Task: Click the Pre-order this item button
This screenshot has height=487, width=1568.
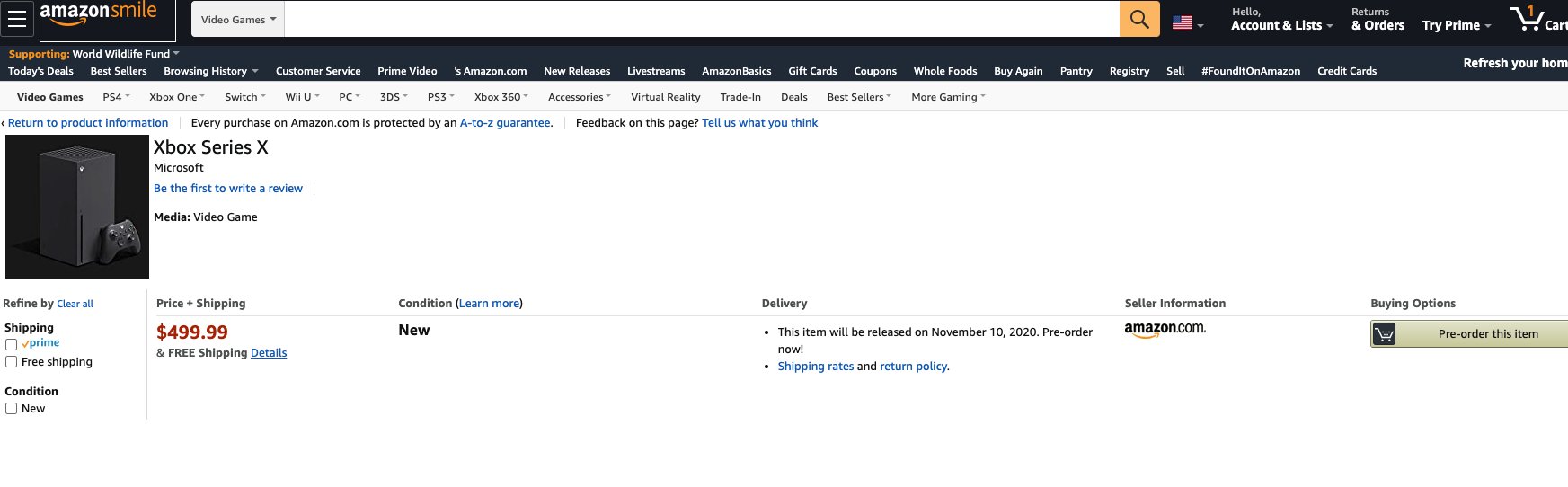Action: click(x=1469, y=334)
